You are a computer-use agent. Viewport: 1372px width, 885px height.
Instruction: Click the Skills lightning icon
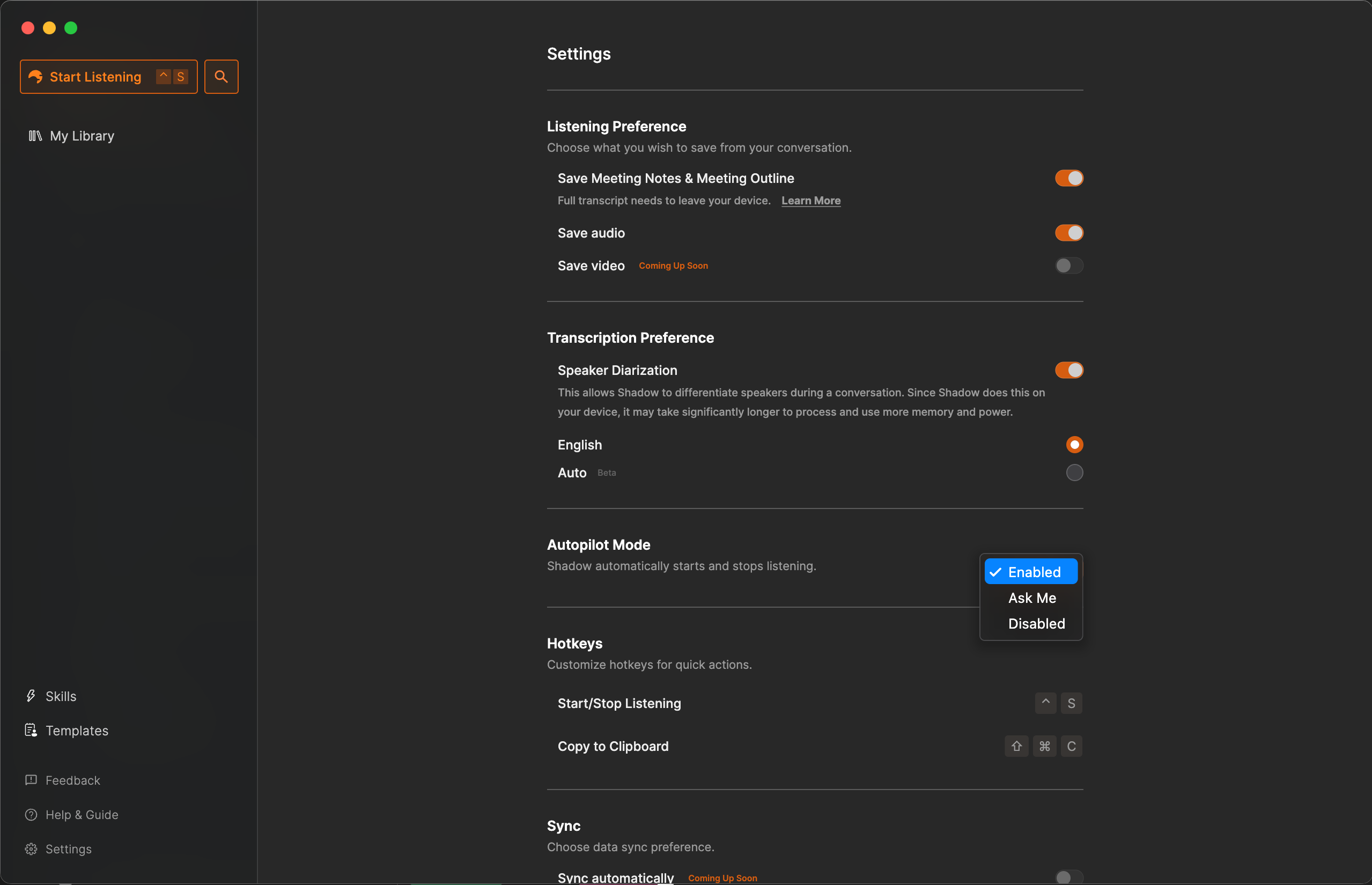31,696
